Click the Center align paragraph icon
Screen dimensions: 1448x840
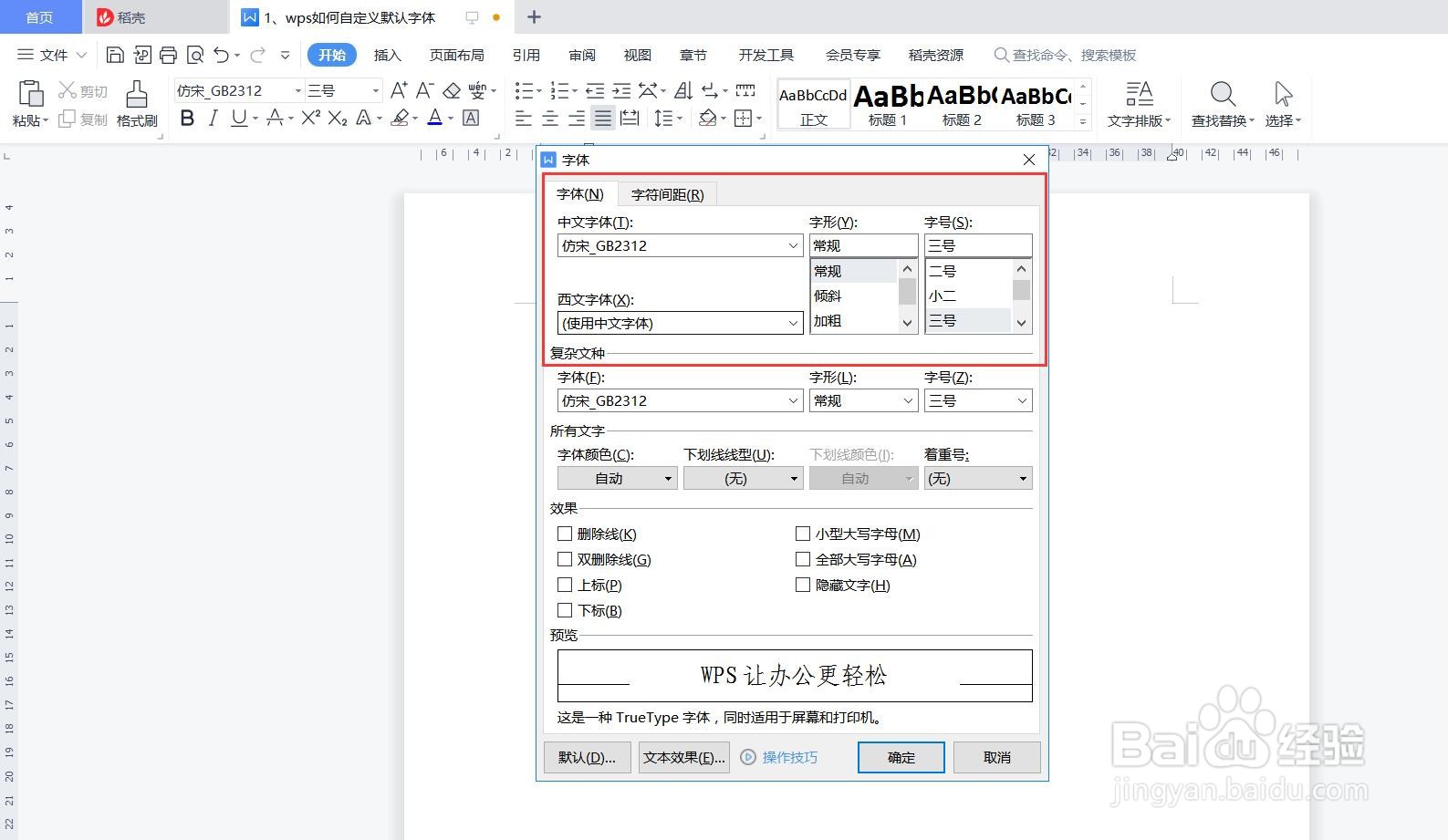(x=550, y=118)
